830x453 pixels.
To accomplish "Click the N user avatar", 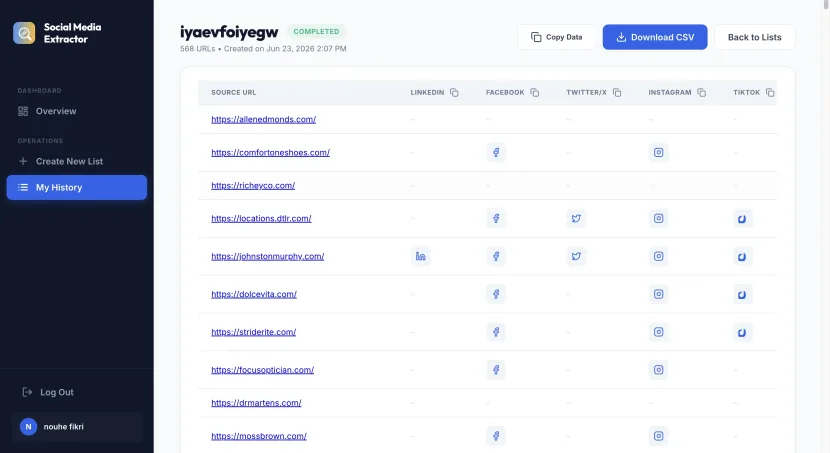I will (29, 427).
